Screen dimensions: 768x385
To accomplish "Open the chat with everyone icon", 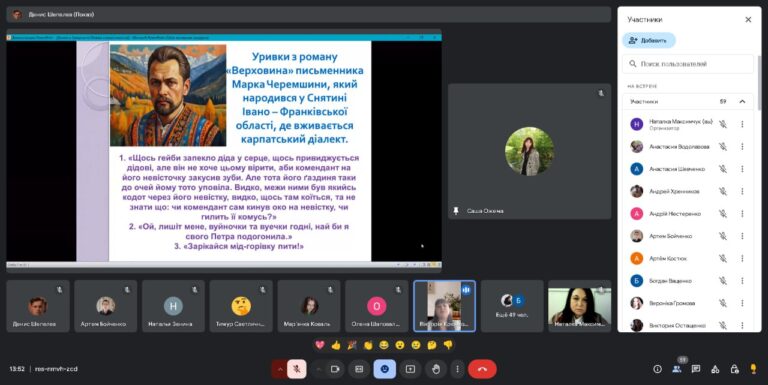I will point(696,369).
